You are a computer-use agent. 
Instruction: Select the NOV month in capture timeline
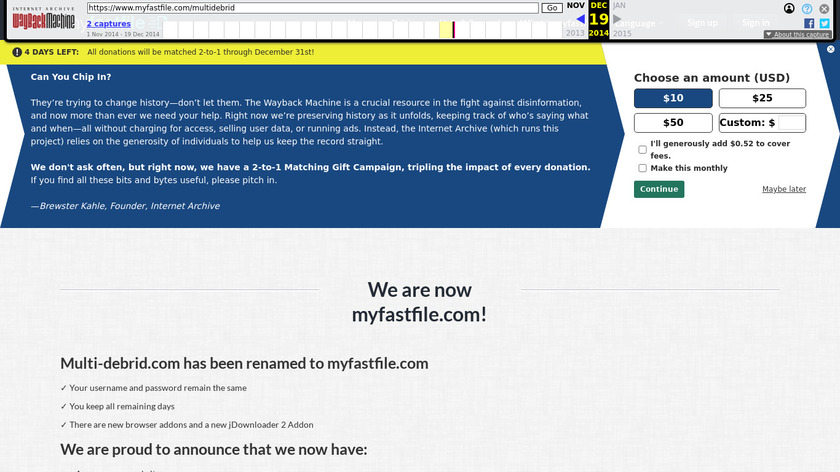(575, 5)
